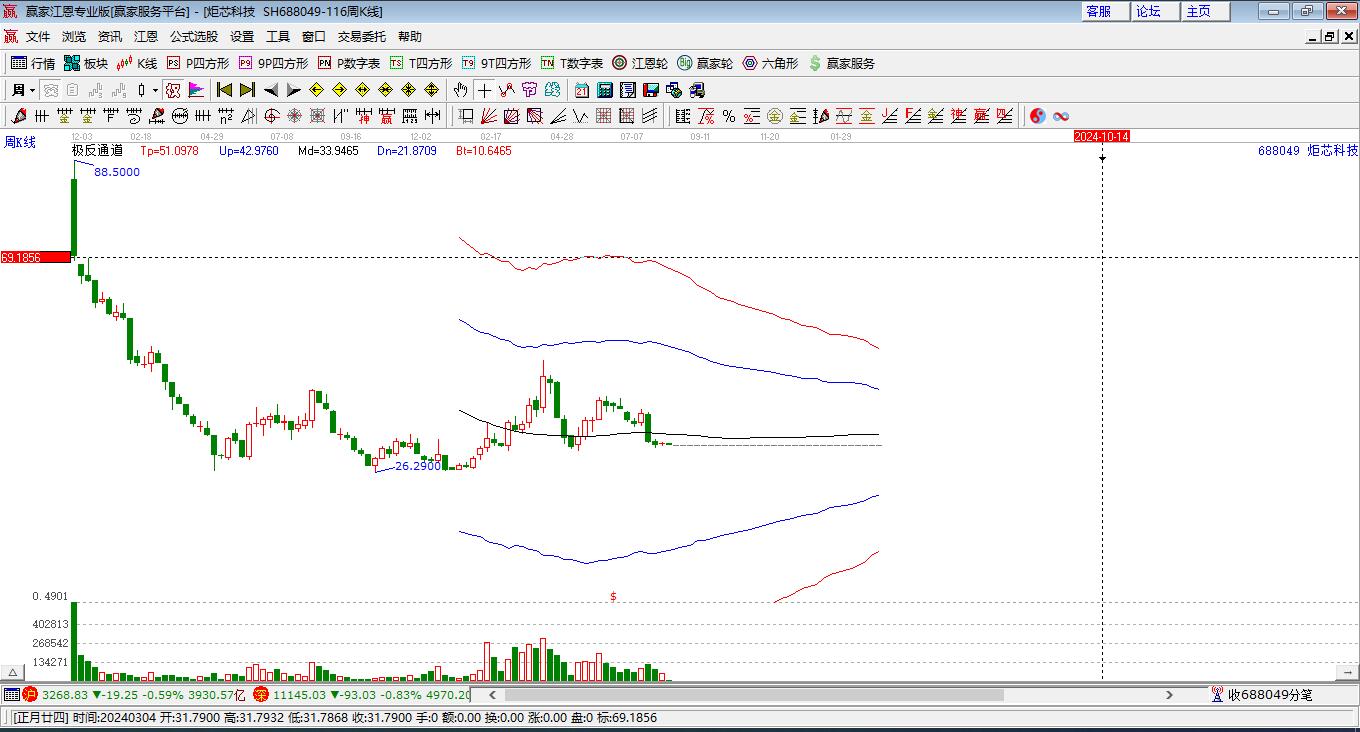
Task: Open the 浏览 menu
Action: 74,36
